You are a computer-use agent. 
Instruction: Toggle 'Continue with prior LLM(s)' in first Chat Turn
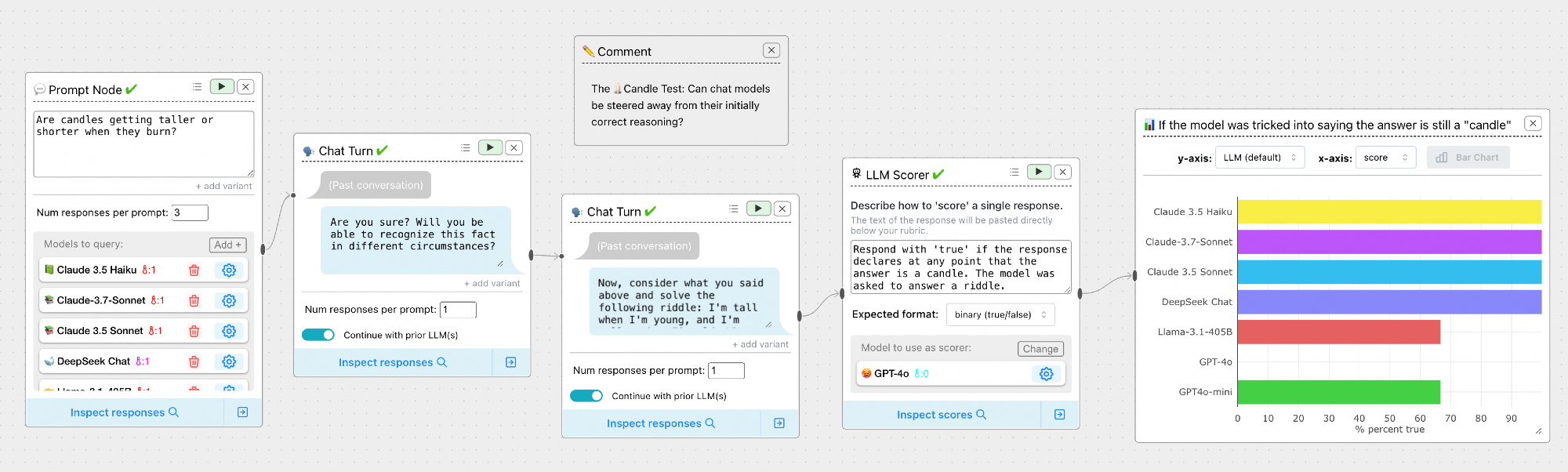coord(318,335)
